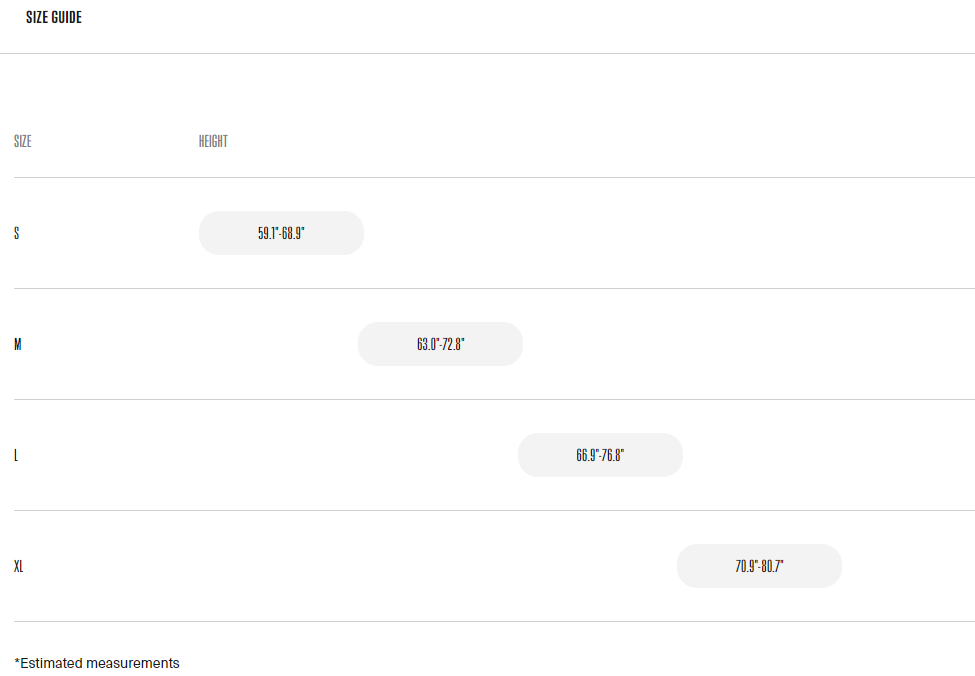Click the 63.0"-72.8" height range pill
This screenshot has height=676, width=975.
pyautogui.click(x=440, y=345)
